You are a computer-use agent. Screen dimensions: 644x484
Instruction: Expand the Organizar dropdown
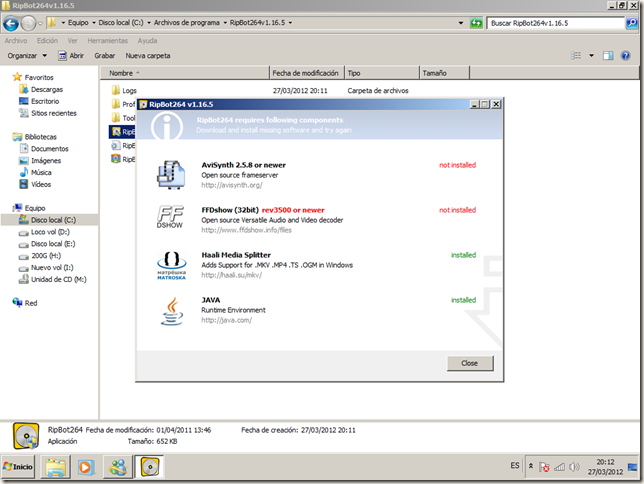pyautogui.click(x=27, y=55)
